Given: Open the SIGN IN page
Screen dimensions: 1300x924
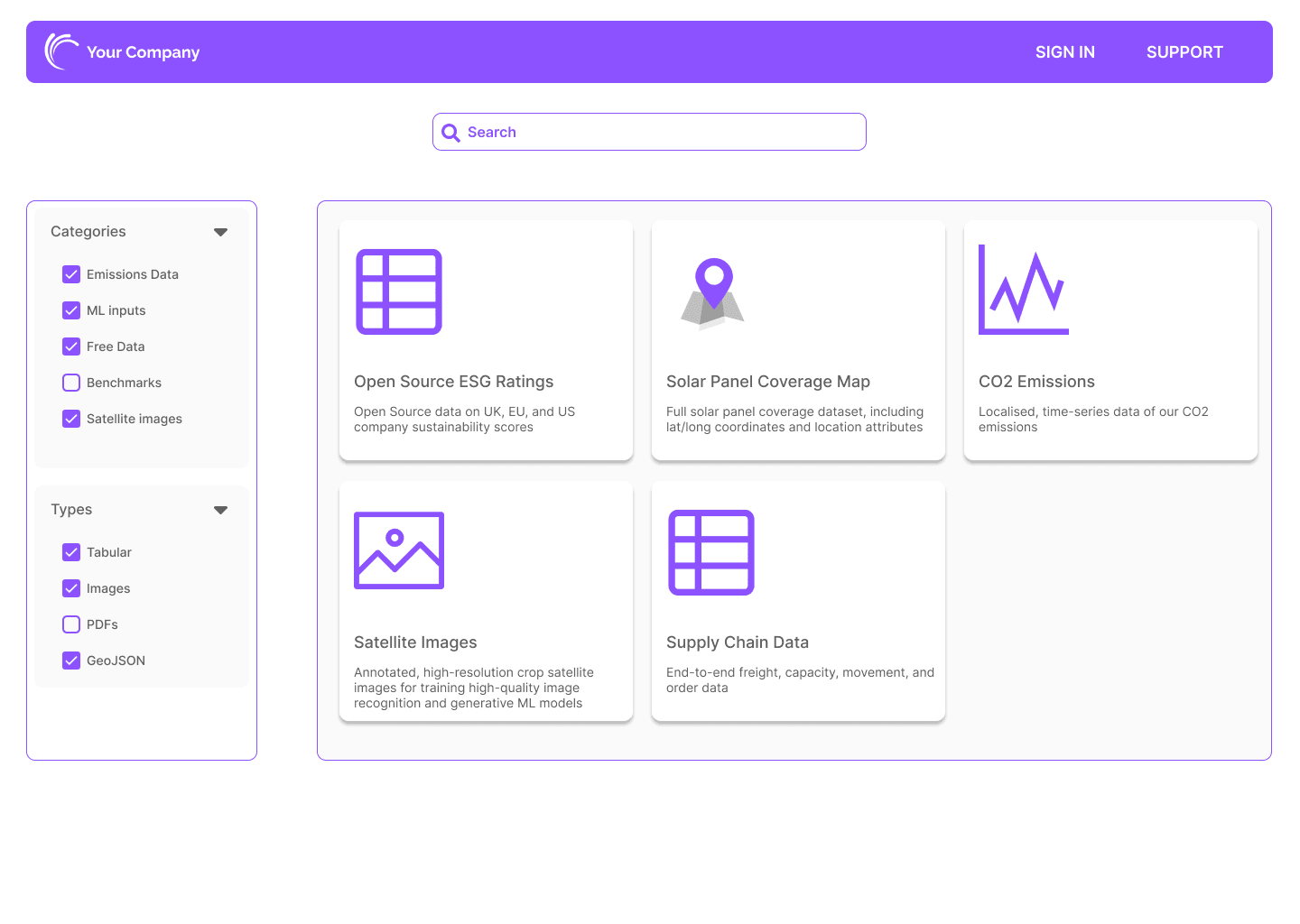Looking at the screenshot, I should coord(1064,52).
